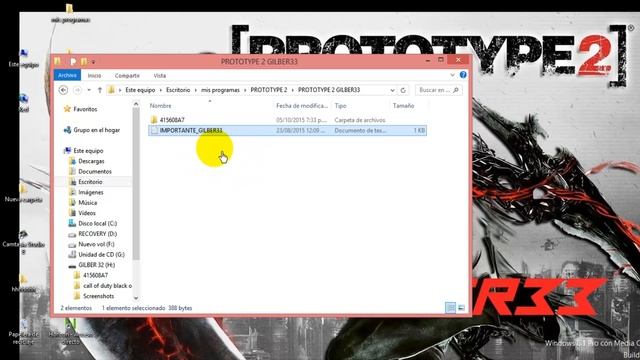
Task: Select Nueva carpeta desktop folder
Action: click(23, 193)
